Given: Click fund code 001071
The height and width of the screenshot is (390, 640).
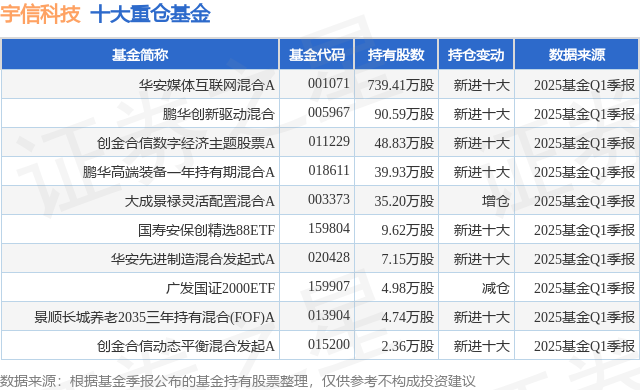Looking at the screenshot, I should pos(329,84).
